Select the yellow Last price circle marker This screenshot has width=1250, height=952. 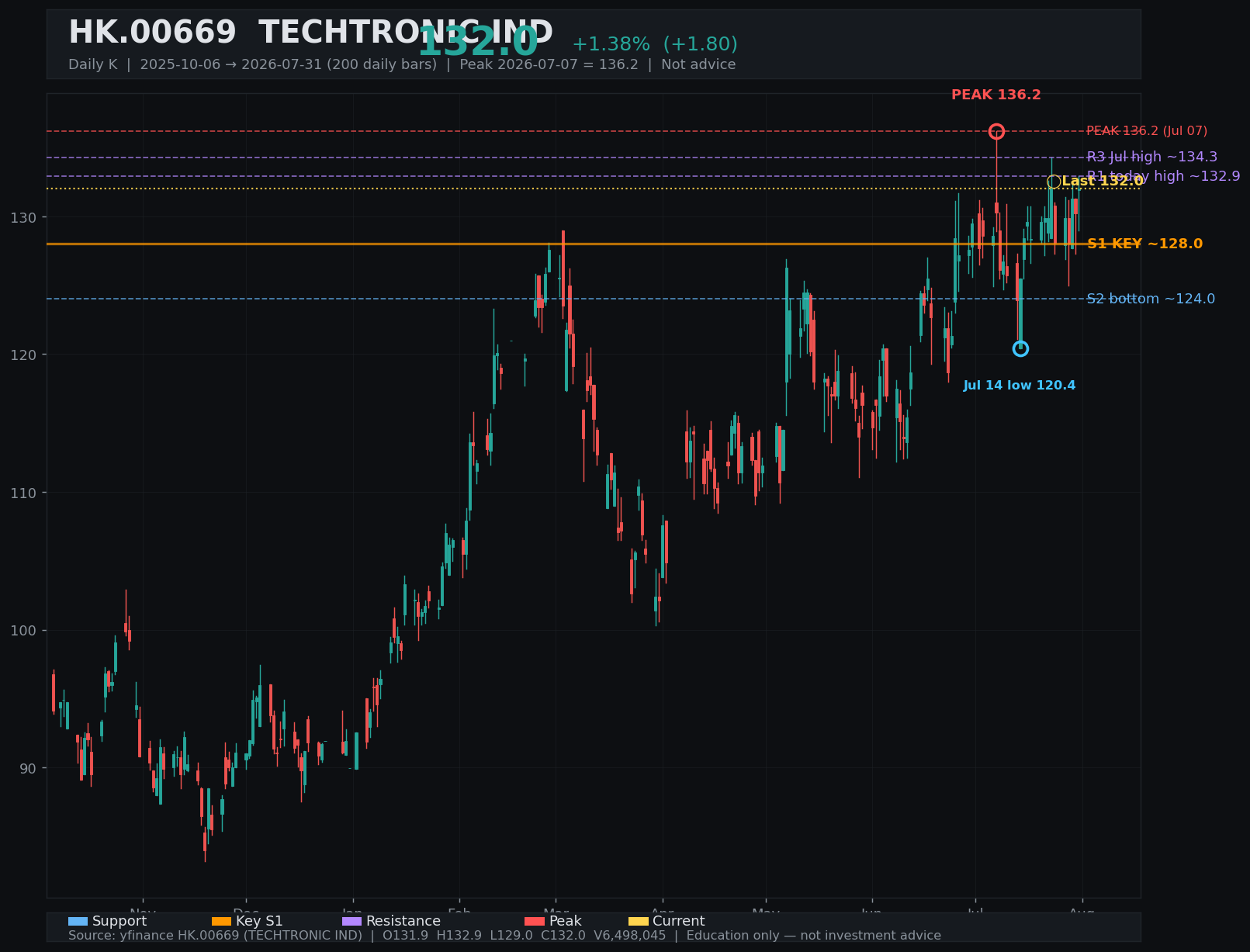pyautogui.click(x=1054, y=182)
